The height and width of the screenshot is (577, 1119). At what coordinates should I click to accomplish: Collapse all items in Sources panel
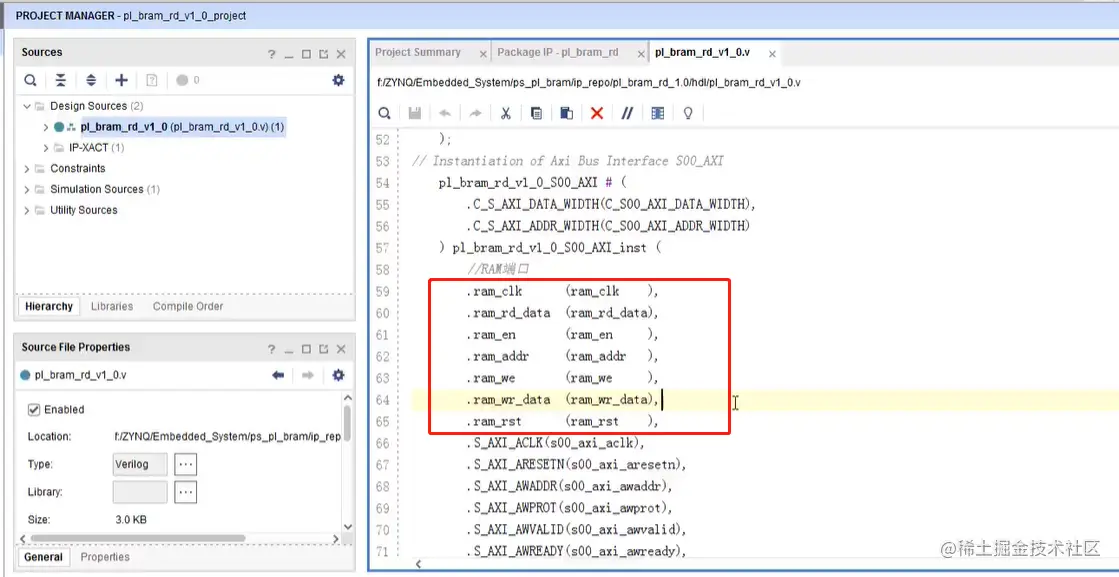coord(61,80)
